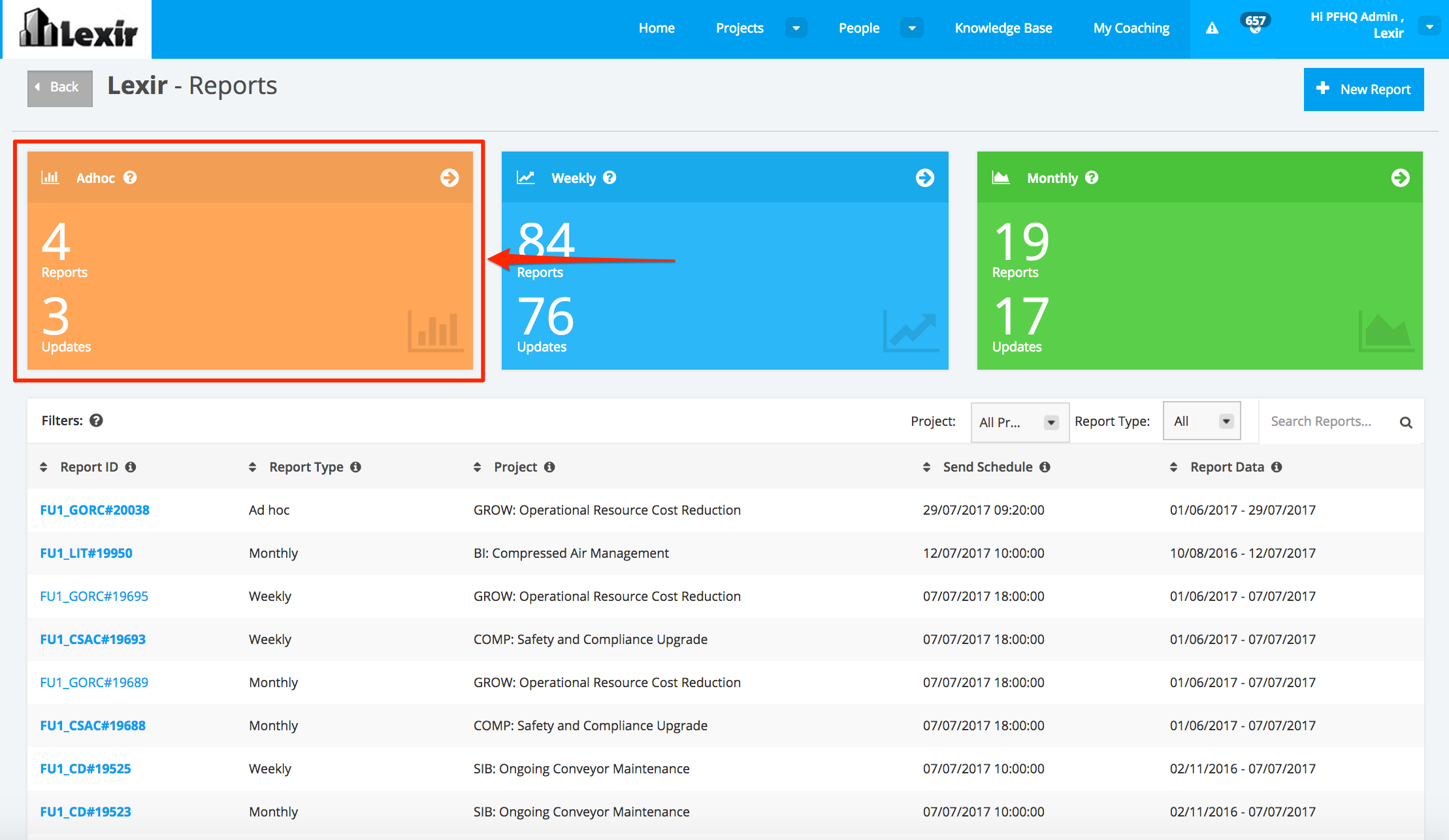Screen dimensions: 1449x840
Task: Click the New Report button
Action: click(x=1363, y=89)
